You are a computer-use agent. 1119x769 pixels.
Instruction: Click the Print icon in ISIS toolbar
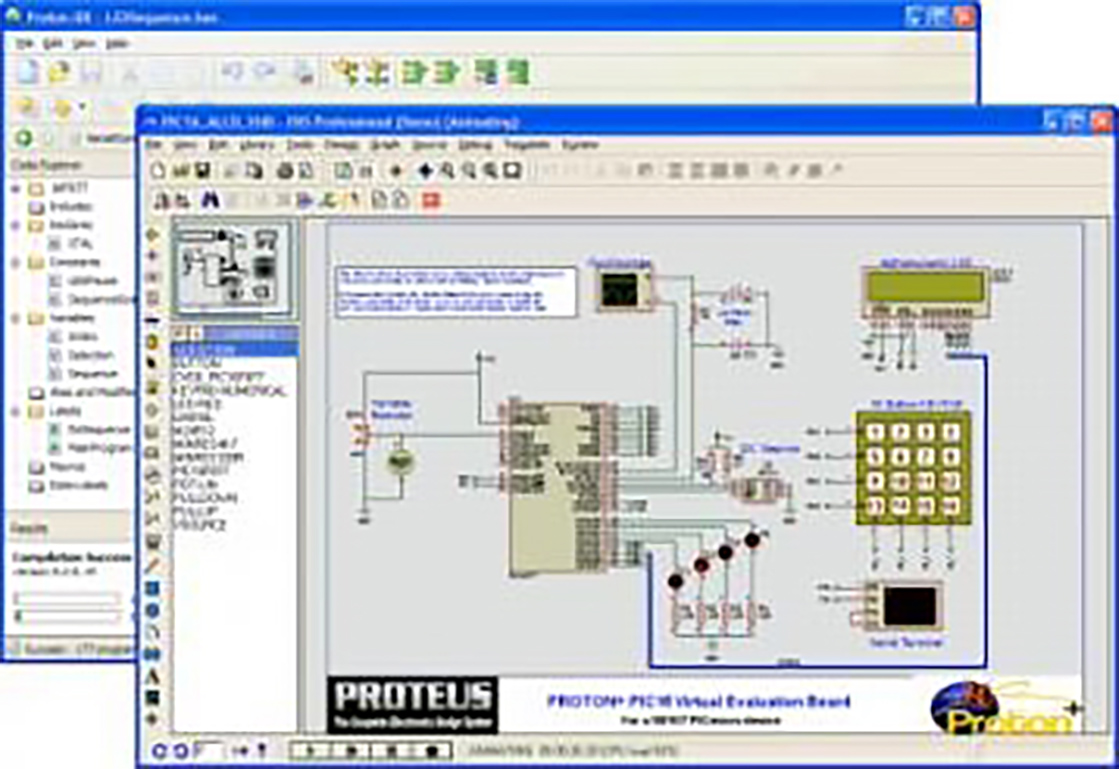[285, 171]
